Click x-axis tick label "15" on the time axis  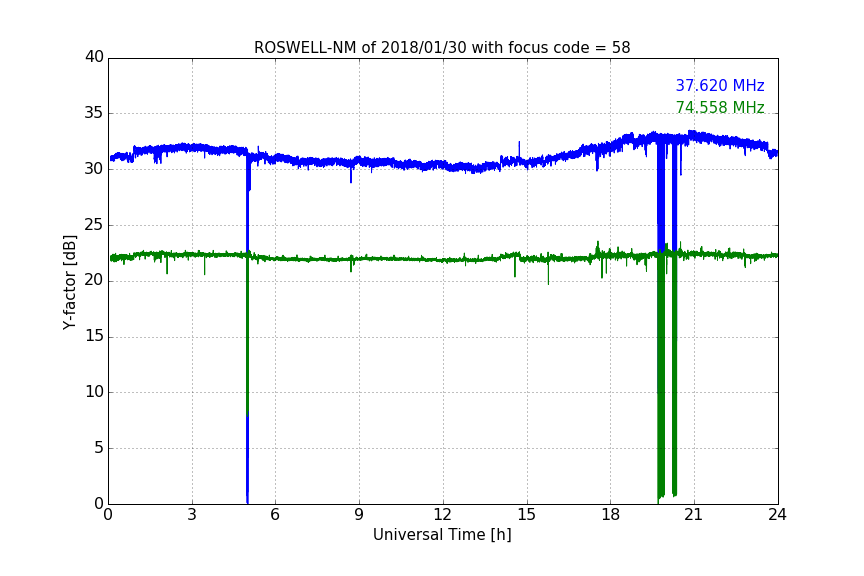(526, 515)
